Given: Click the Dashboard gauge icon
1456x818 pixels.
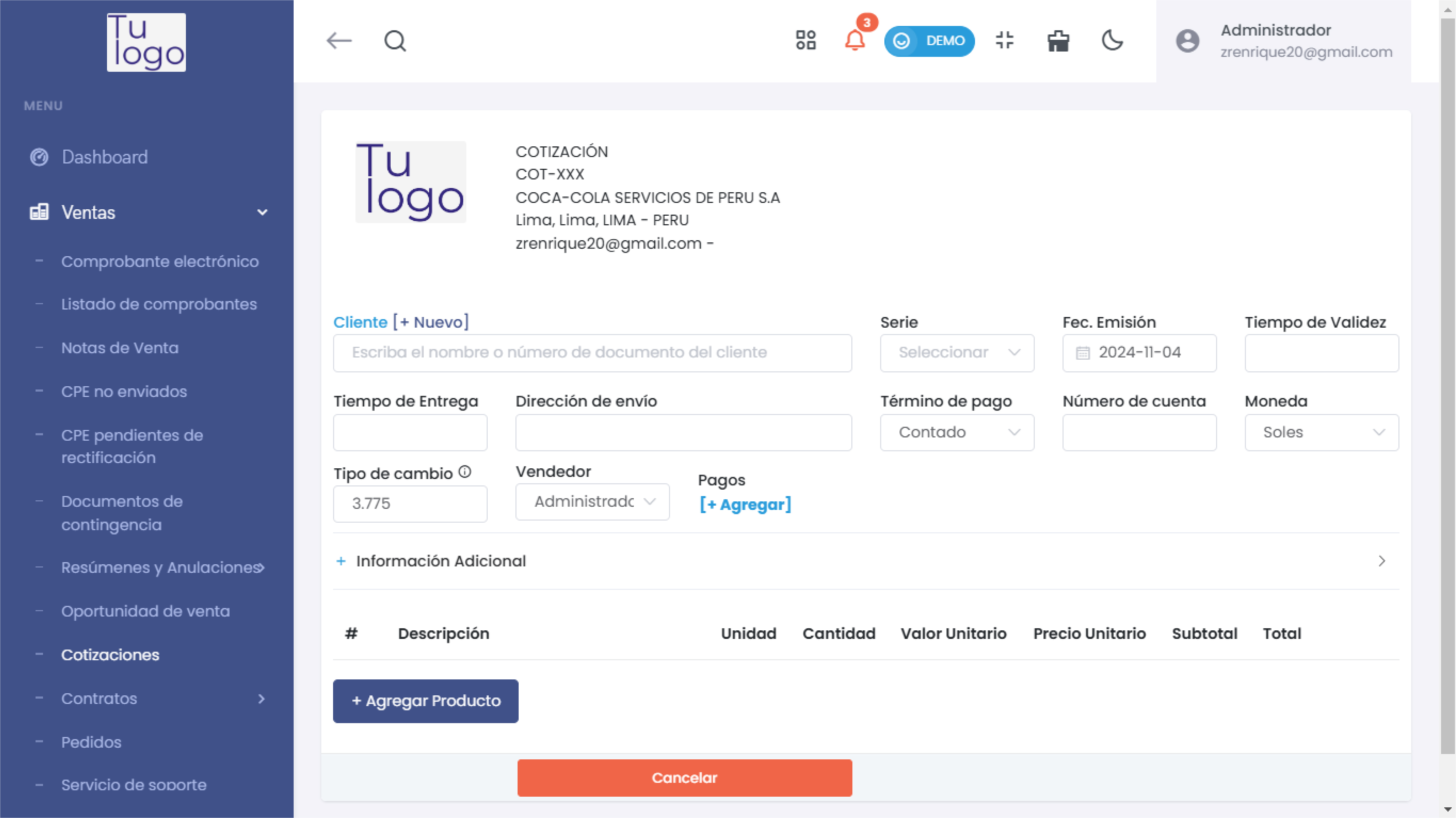Looking at the screenshot, I should pyautogui.click(x=39, y=157).
